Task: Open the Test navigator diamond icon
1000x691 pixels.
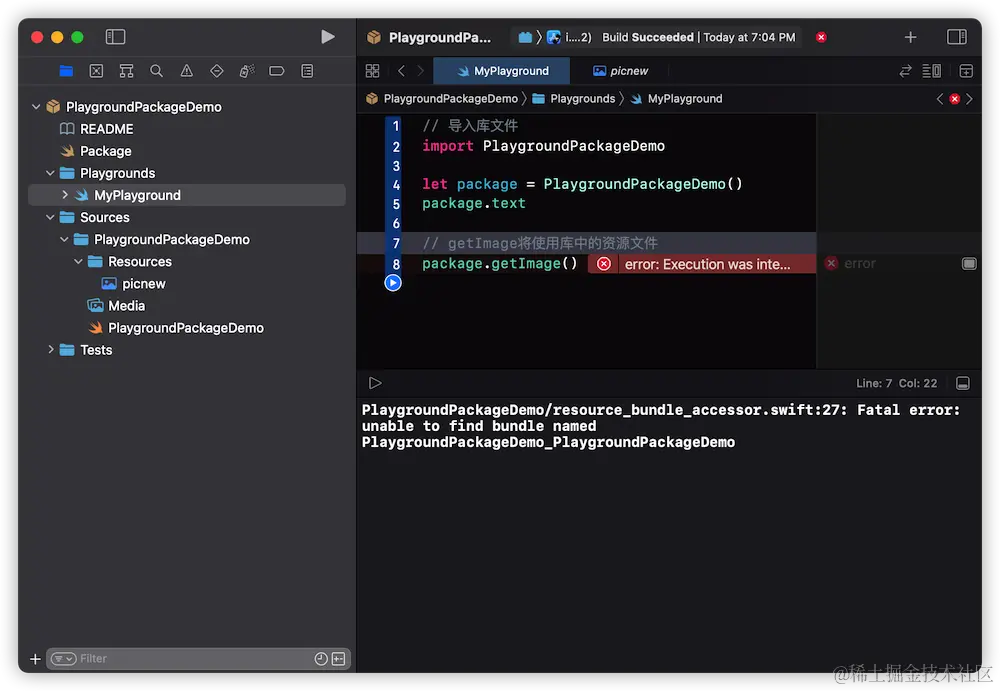Action: pyautogui.click(x=217, y=71)
